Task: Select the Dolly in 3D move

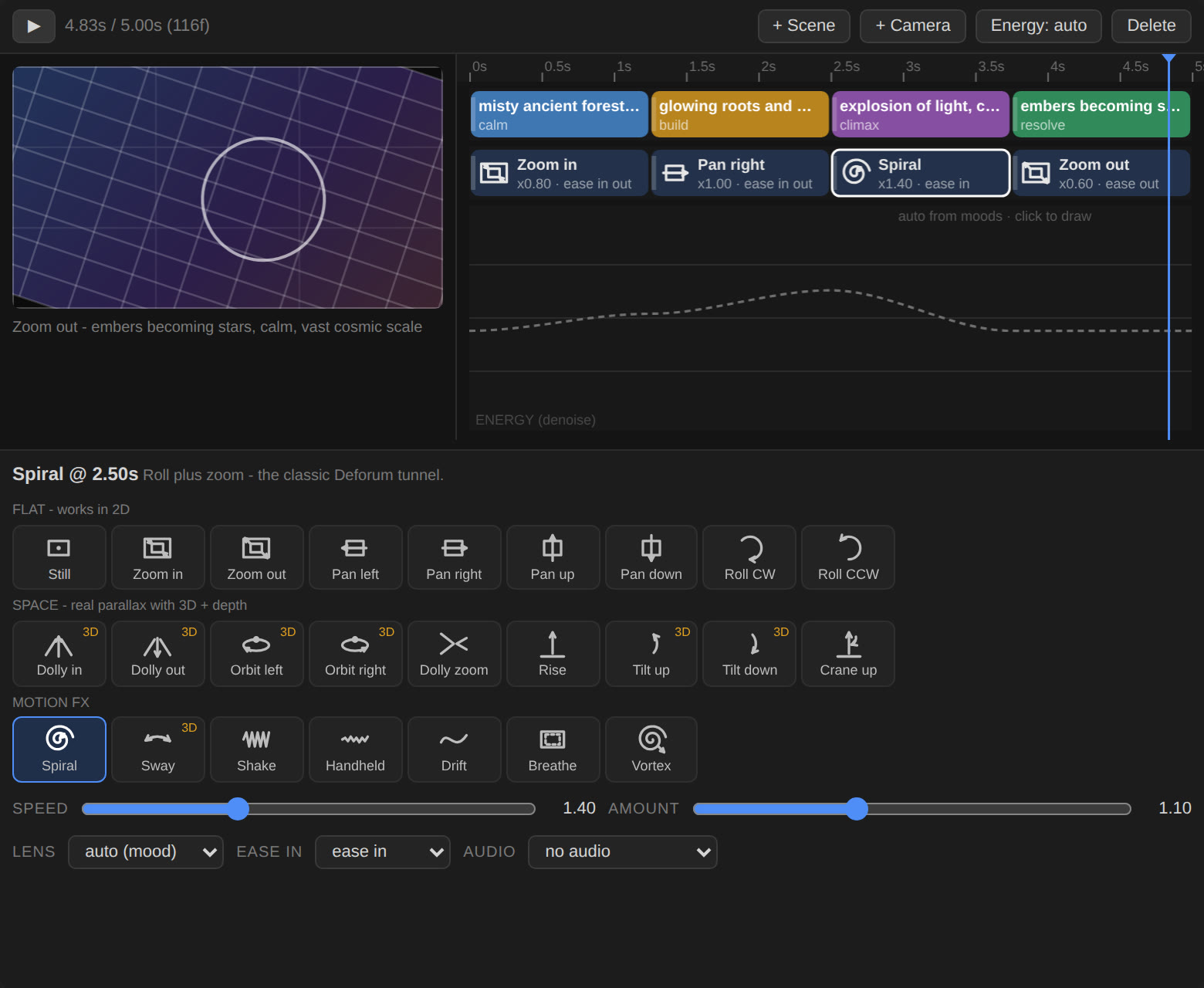Action: tap(59, 653)
